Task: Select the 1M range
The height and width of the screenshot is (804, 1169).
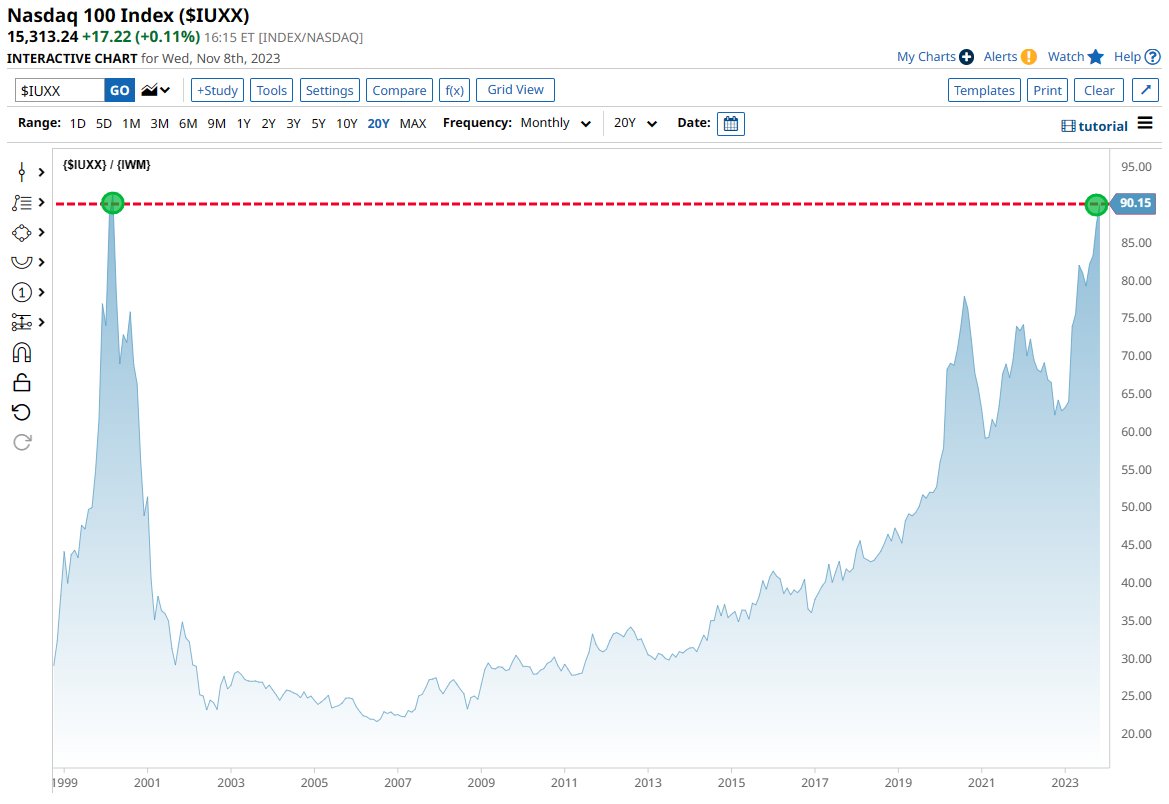Action: coord(131,124)
